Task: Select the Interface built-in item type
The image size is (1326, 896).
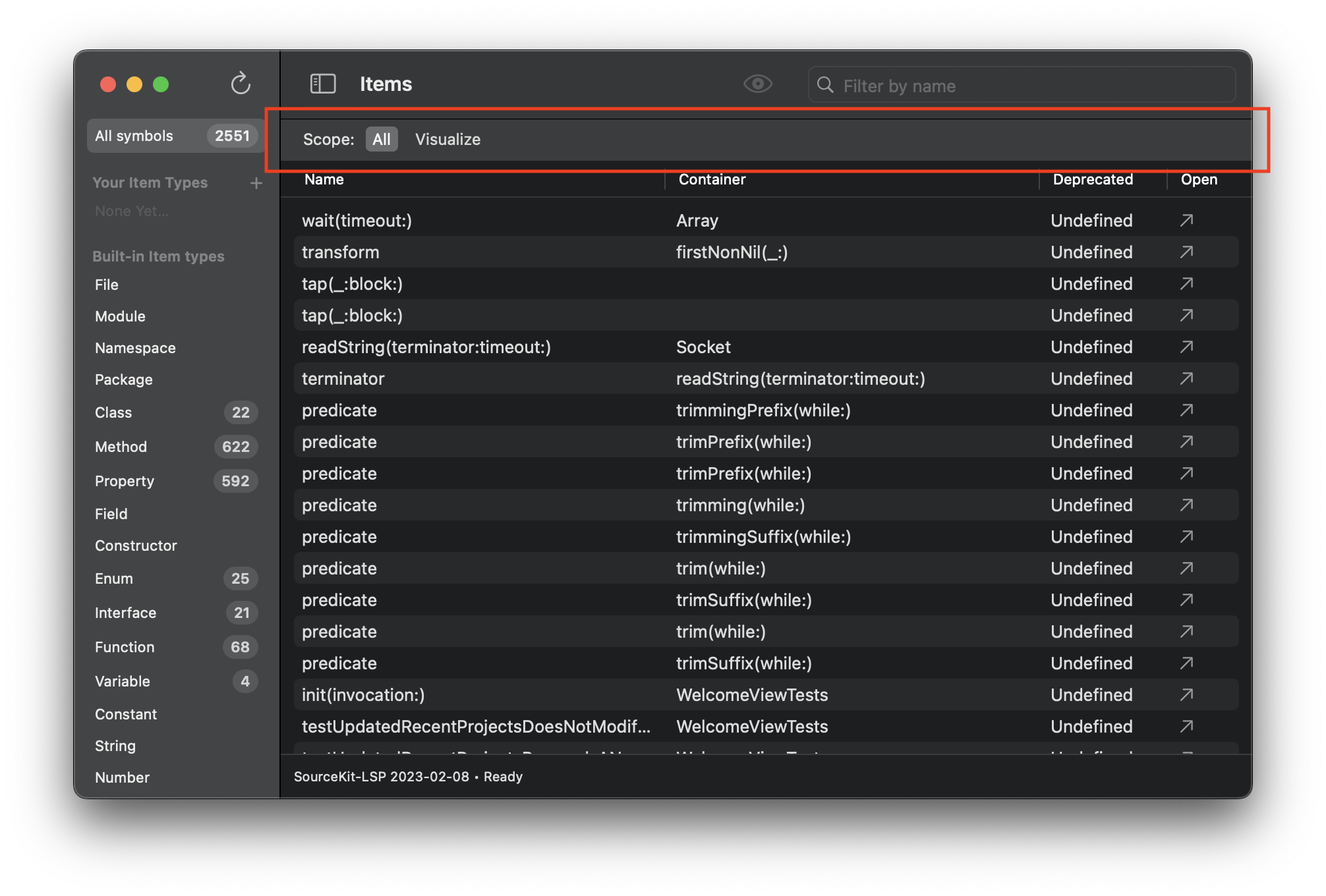Action: pos(125,612)
